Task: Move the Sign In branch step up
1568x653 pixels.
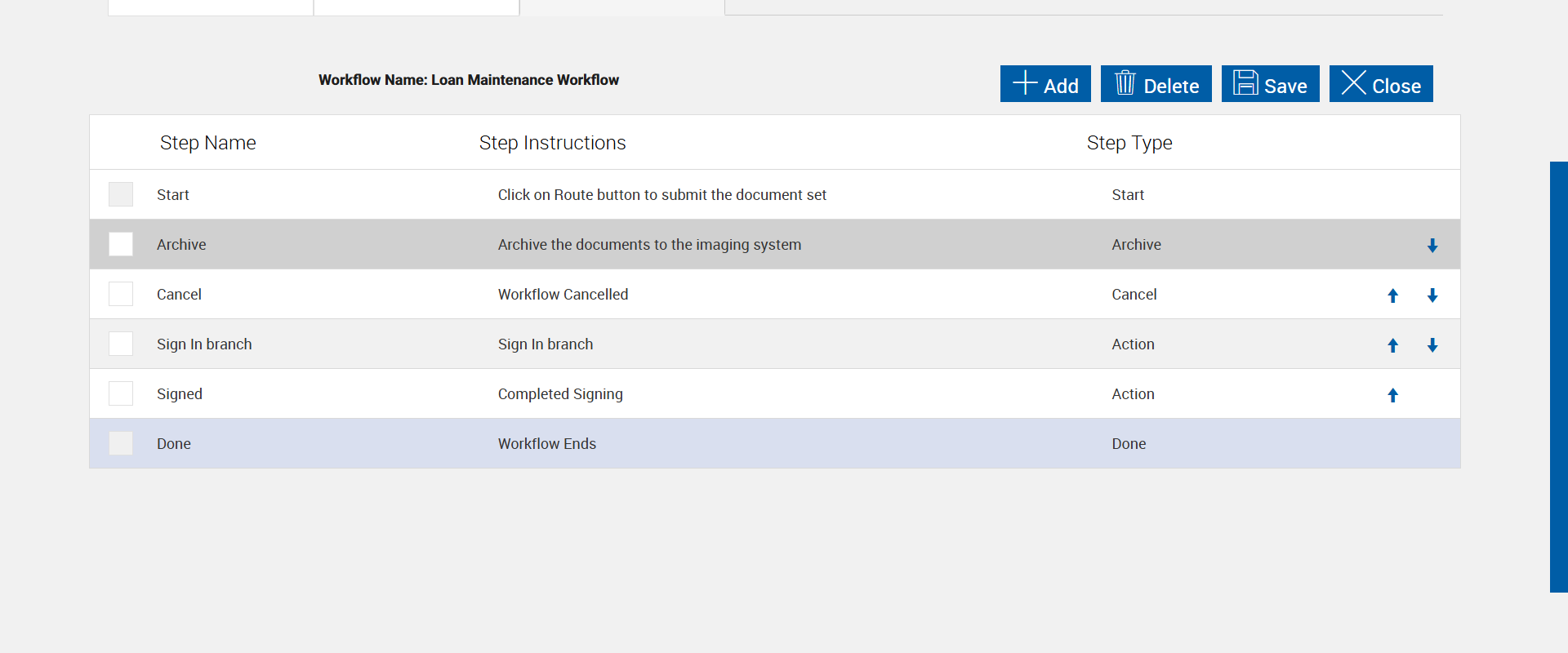Action: tap(1393, 345)
